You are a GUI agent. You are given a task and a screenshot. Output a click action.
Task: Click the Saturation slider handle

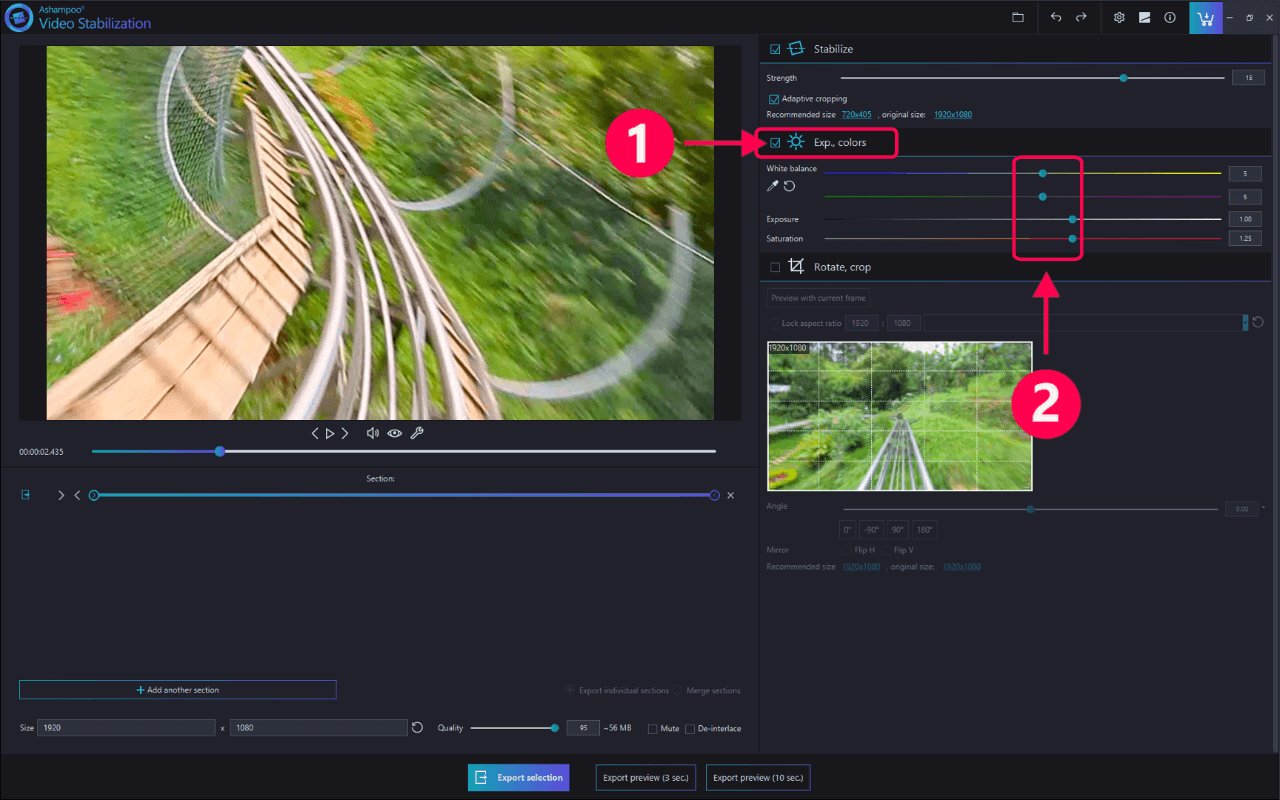coord(1072,238)
